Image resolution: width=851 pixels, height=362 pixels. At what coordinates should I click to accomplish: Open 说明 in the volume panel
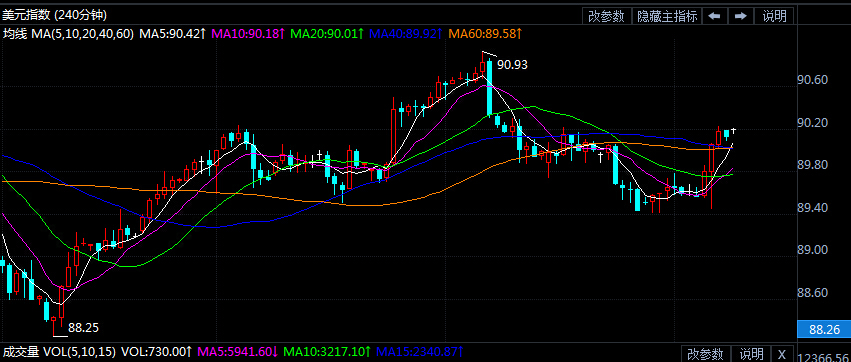pos(751,354)
